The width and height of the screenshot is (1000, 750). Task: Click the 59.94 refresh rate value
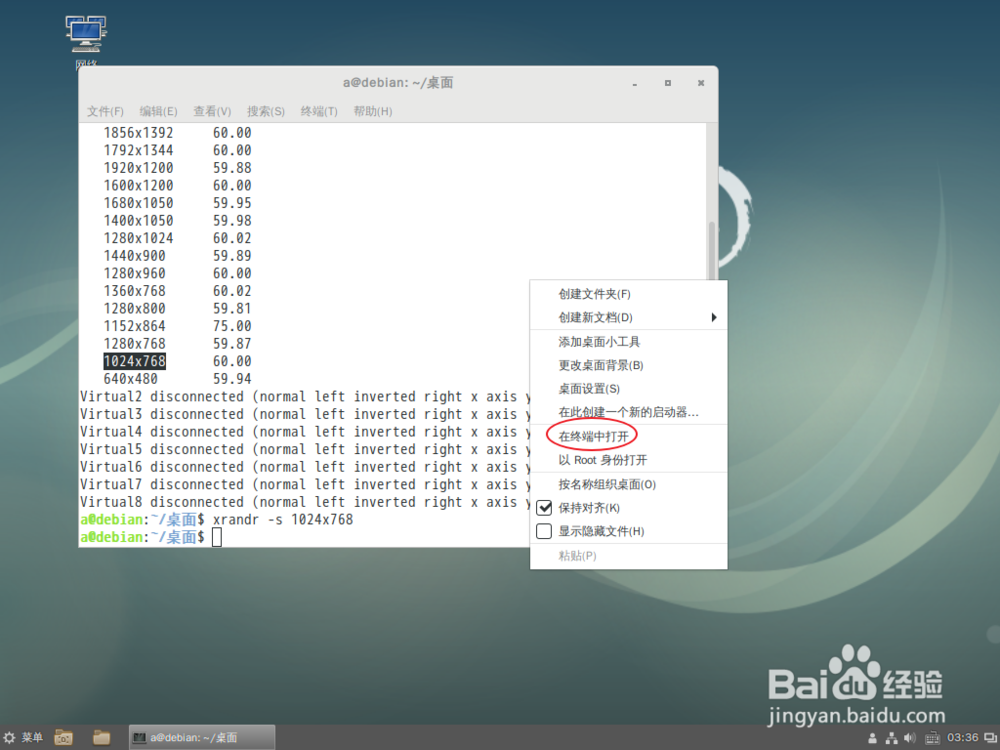tap(232, 379)
